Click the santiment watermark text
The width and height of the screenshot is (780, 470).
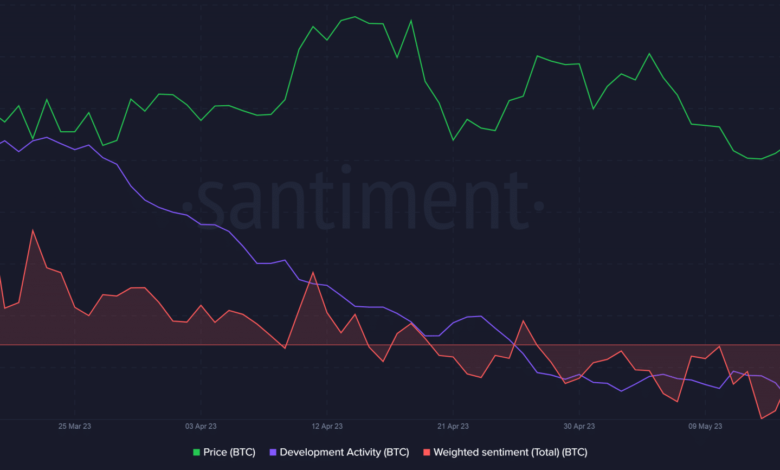tap(365, 199)
